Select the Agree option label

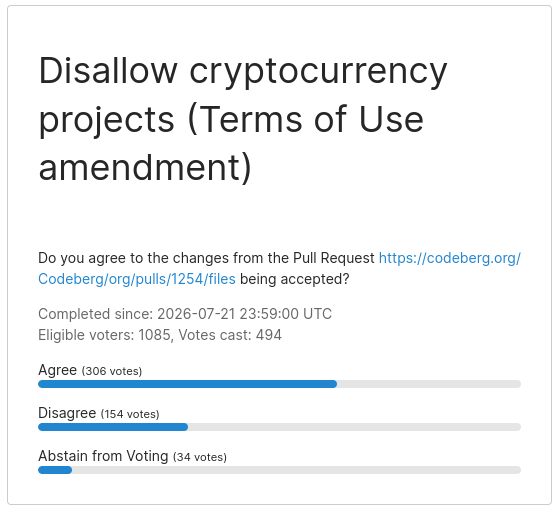click(58, 370)
